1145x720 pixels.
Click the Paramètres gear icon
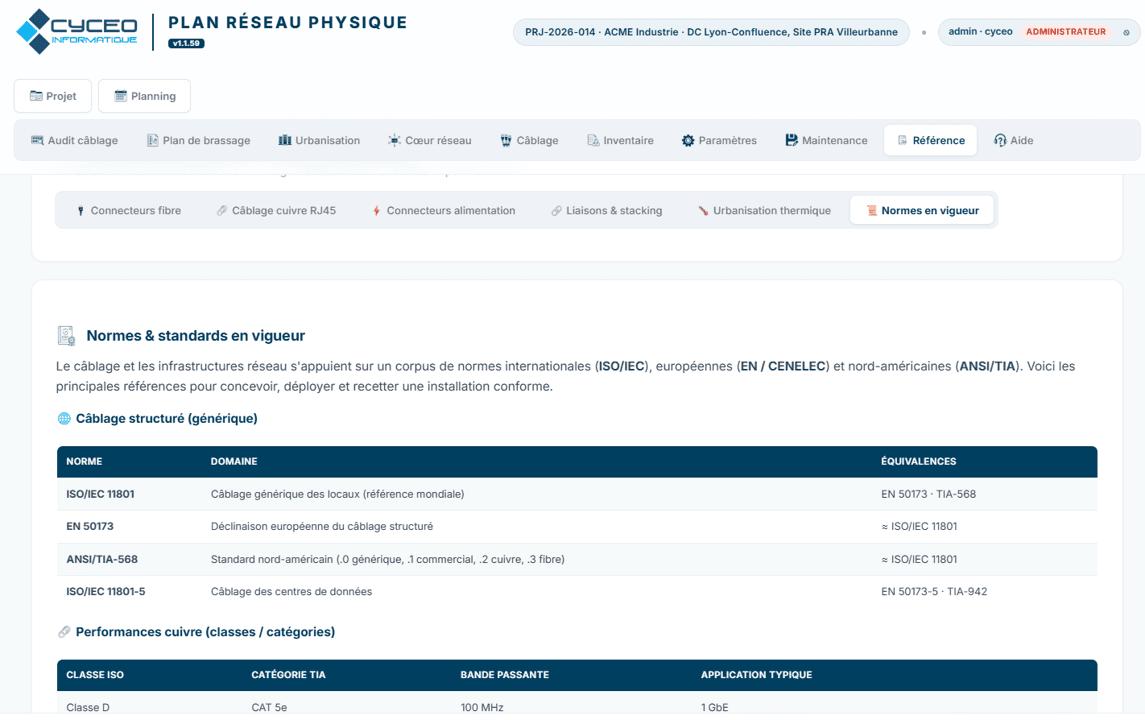click(x=688, y=140)
